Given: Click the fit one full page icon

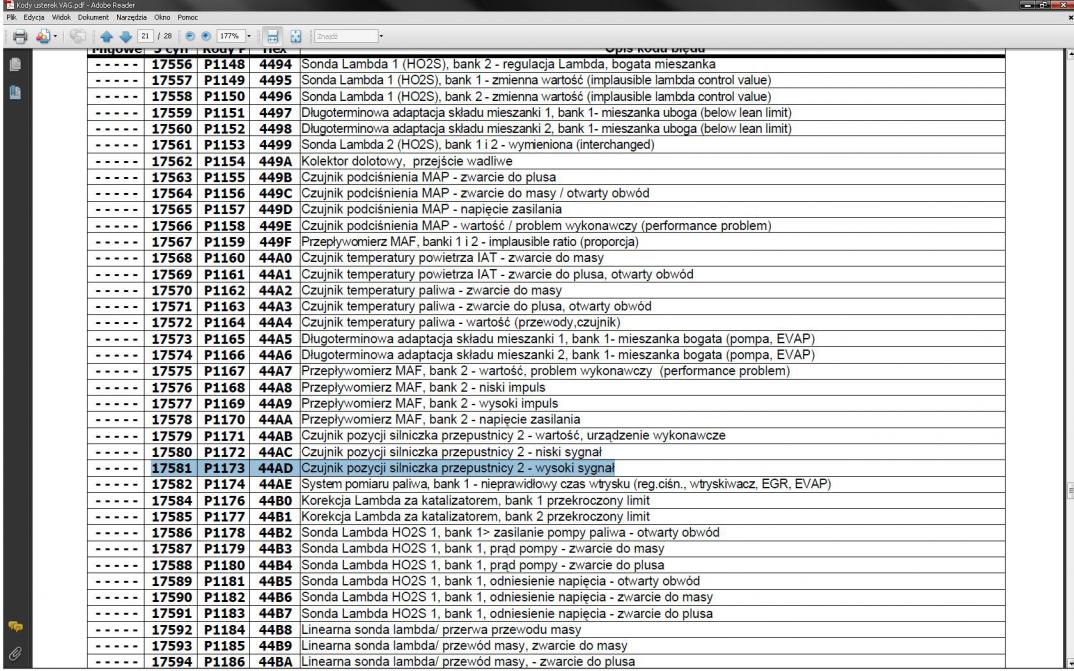Looking at the screenshot, I should (295, 36).
